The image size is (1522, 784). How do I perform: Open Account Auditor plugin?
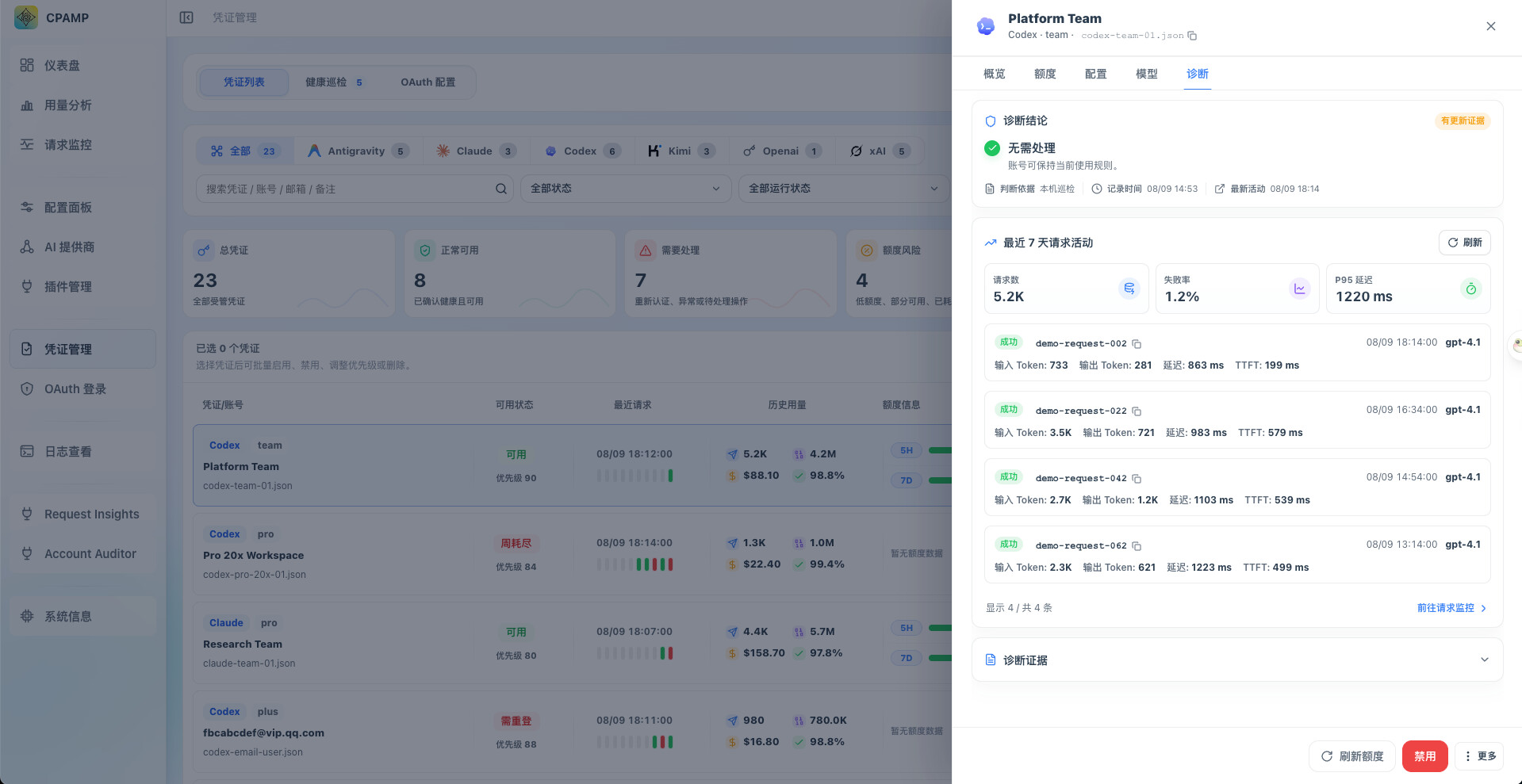coord(82,553)
